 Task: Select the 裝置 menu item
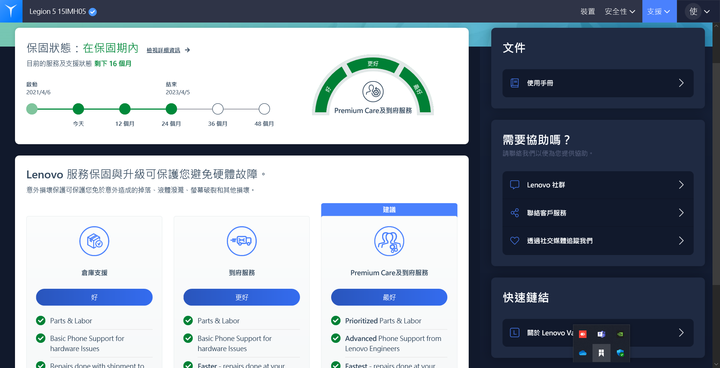pyautogui.click(x=587, y=11)
